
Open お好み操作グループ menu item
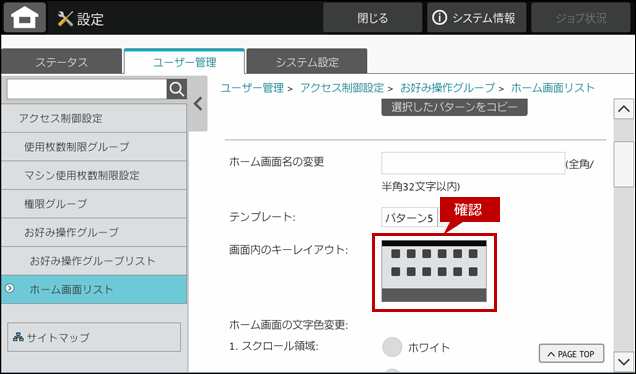(94, 232)
